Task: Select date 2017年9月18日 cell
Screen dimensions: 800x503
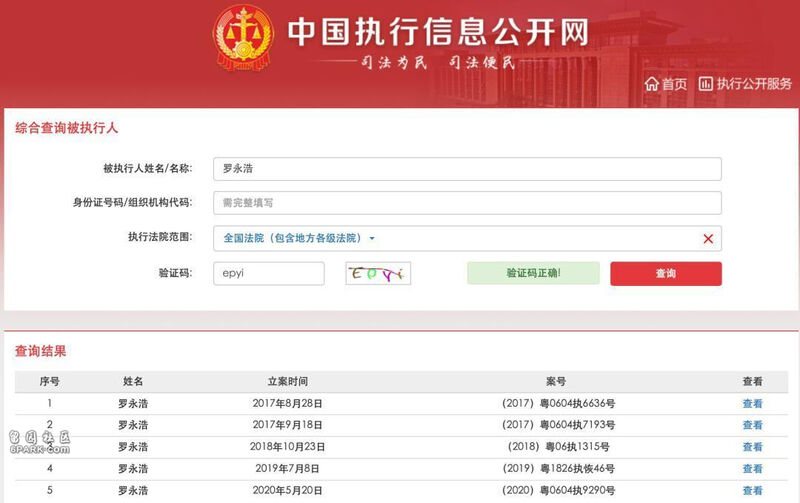Action: [287, 425]
